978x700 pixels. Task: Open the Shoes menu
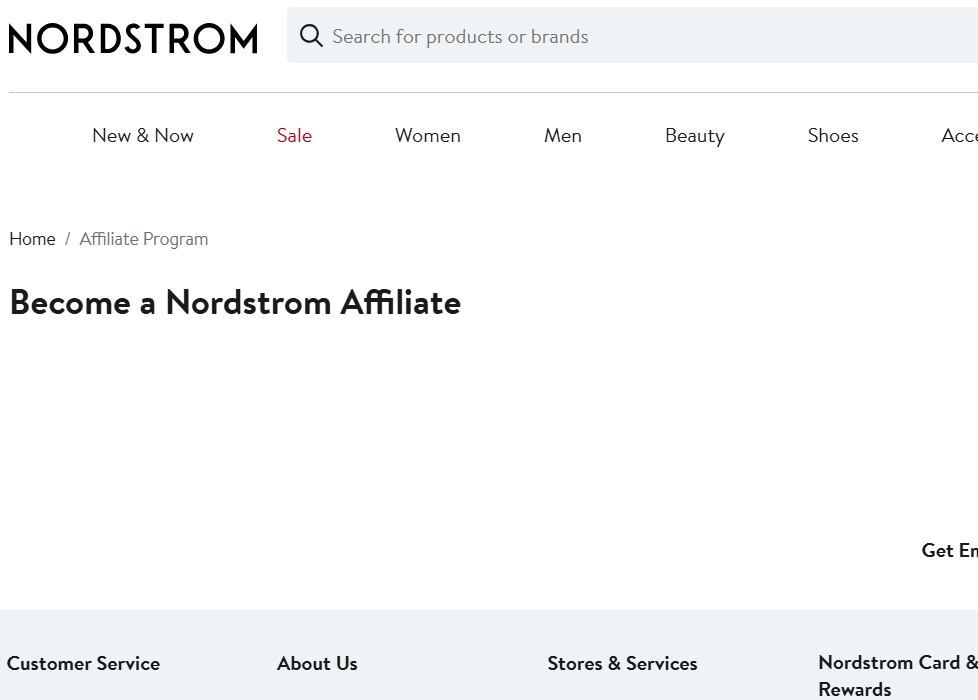(x=833, y=135)
